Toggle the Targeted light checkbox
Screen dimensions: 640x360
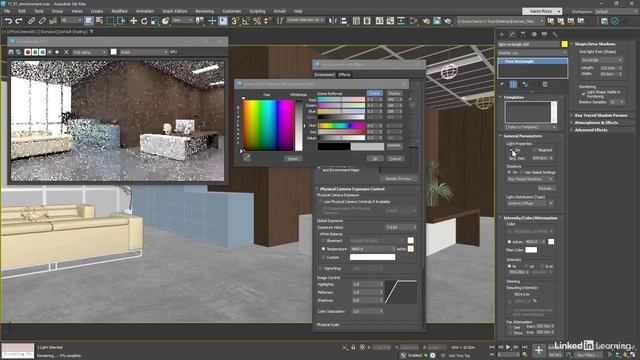(x=535, y=150)
